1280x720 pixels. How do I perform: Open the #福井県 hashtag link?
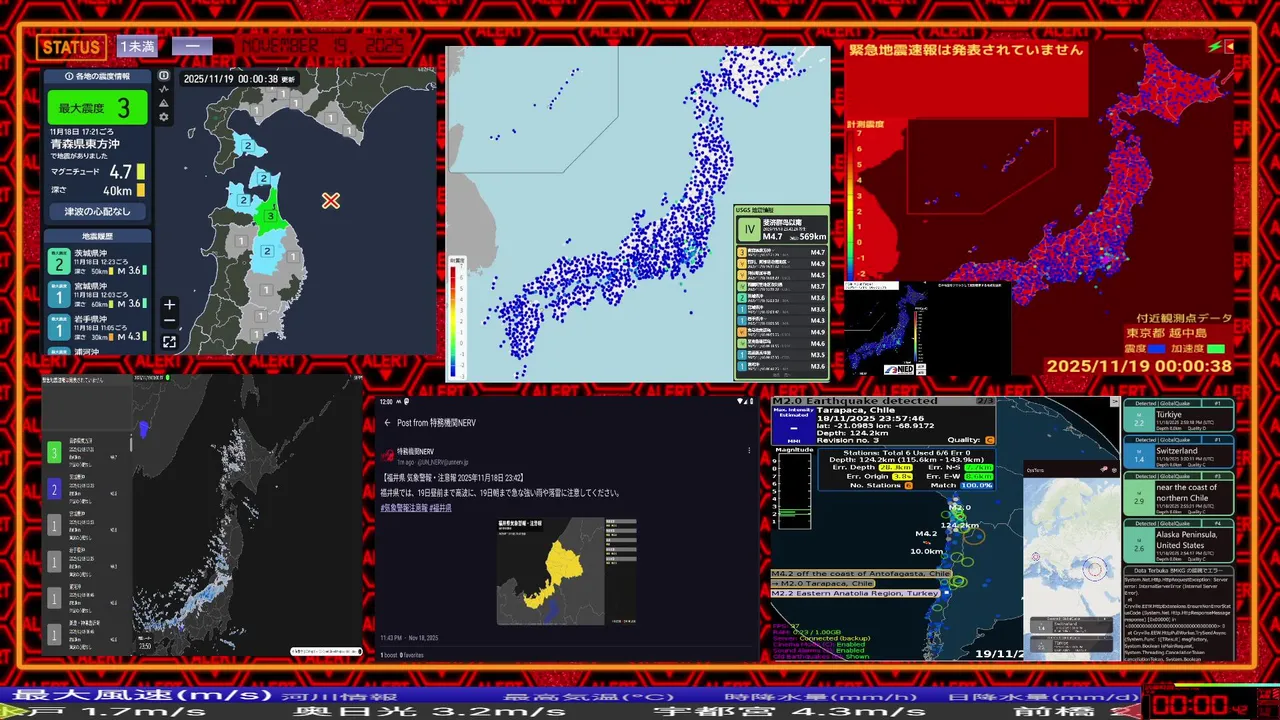coord(441,508)
